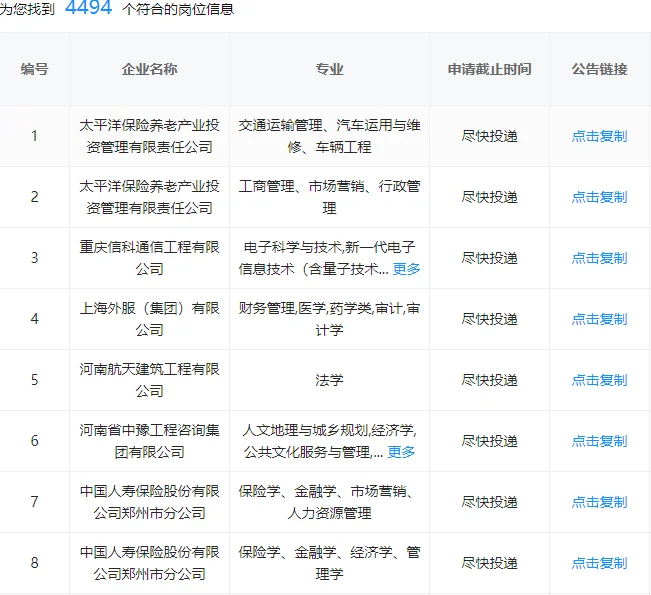651x595 pixels.
Task: Click company name in row 1 太平洋保险养老产业
Action: tap(149, 136)
